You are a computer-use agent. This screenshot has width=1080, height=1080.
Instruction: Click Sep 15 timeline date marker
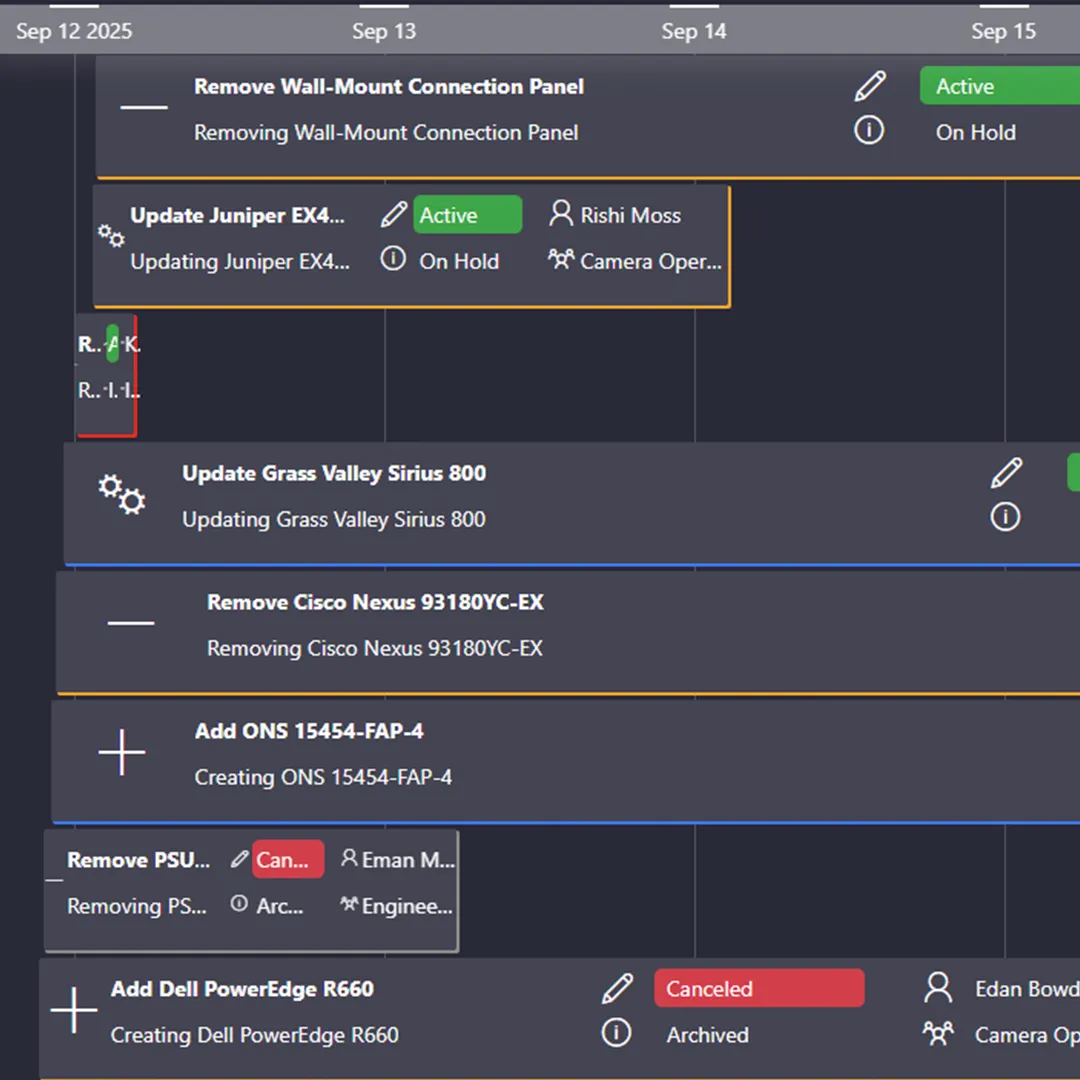coord(1004,31)
